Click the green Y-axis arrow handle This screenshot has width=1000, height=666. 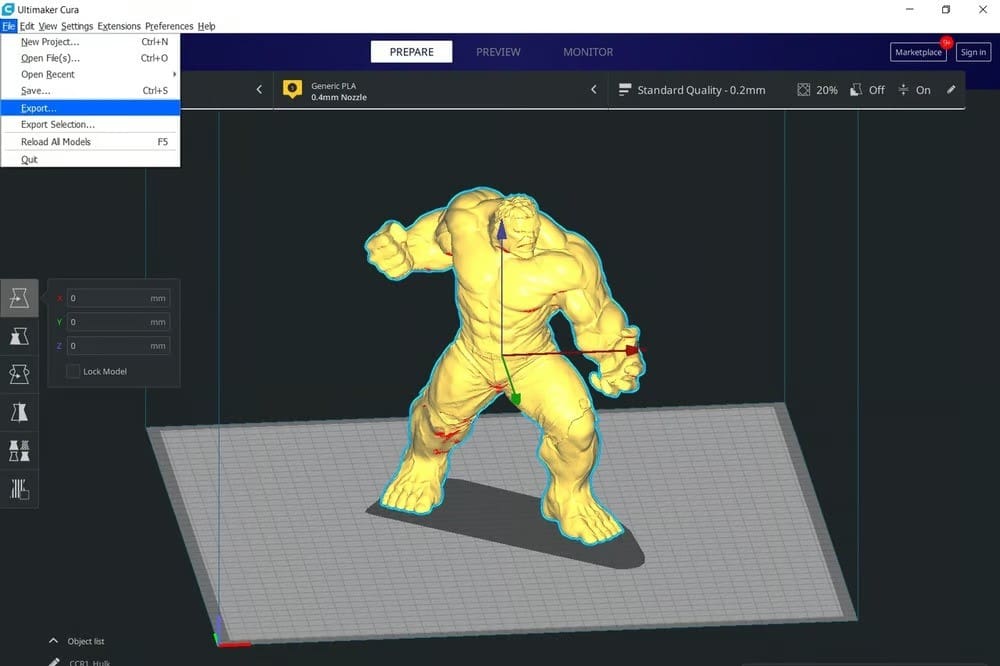515,398
